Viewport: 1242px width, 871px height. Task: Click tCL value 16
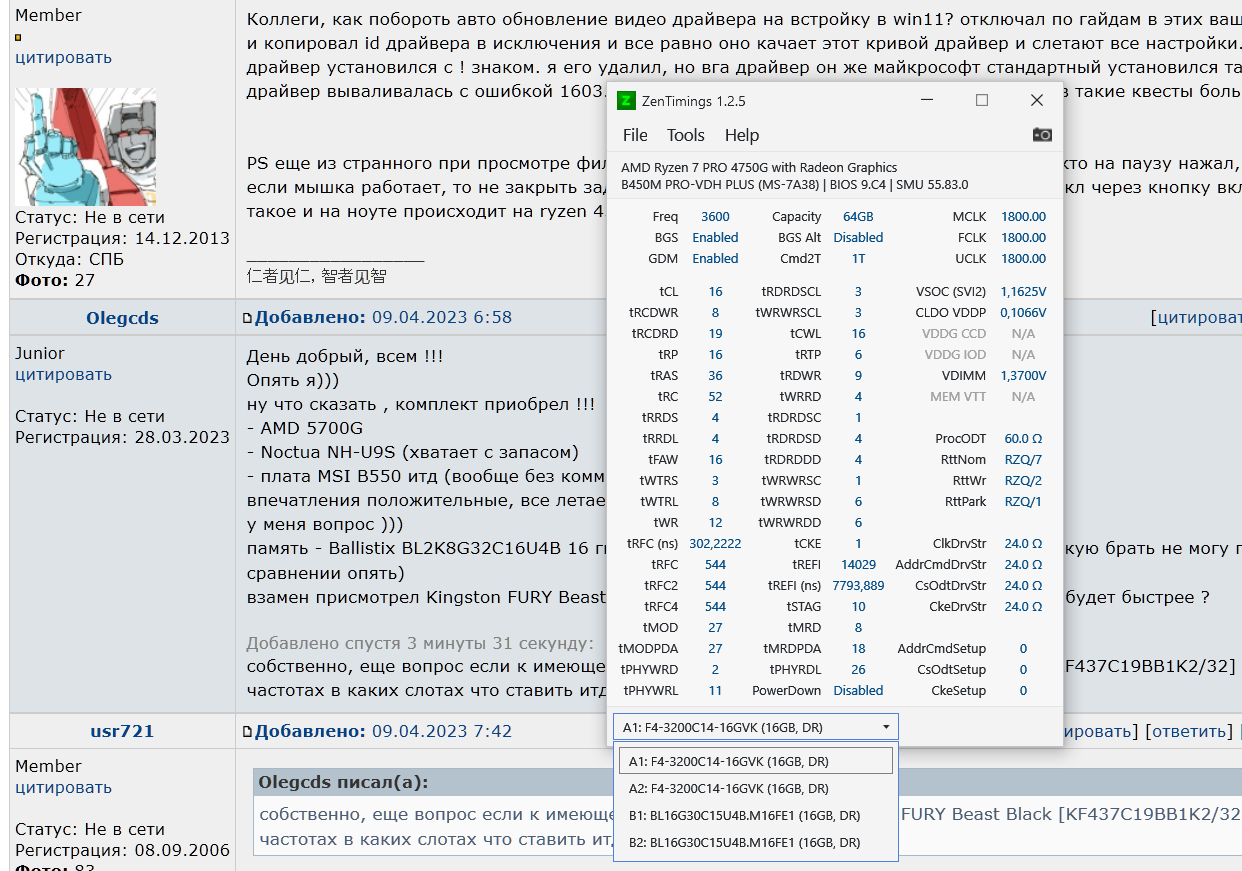pyautogui.click(x=715, y=292)
